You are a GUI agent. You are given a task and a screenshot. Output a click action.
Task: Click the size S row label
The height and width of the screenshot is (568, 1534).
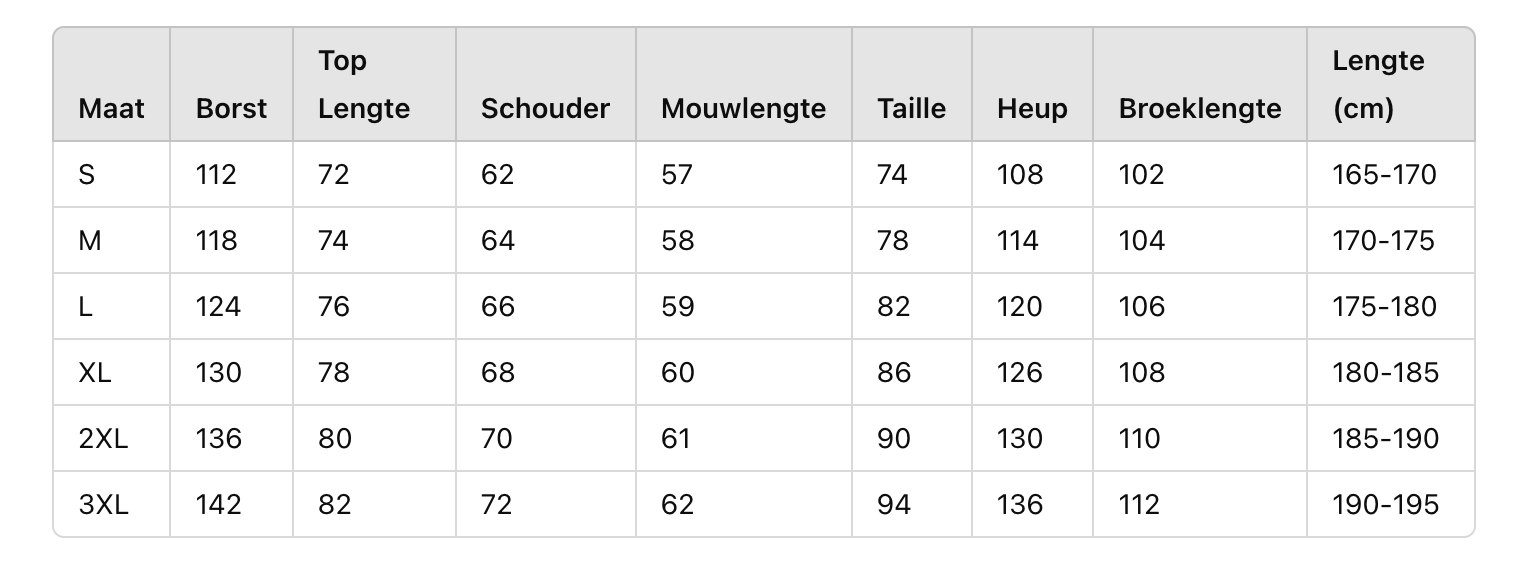[87, 174]
